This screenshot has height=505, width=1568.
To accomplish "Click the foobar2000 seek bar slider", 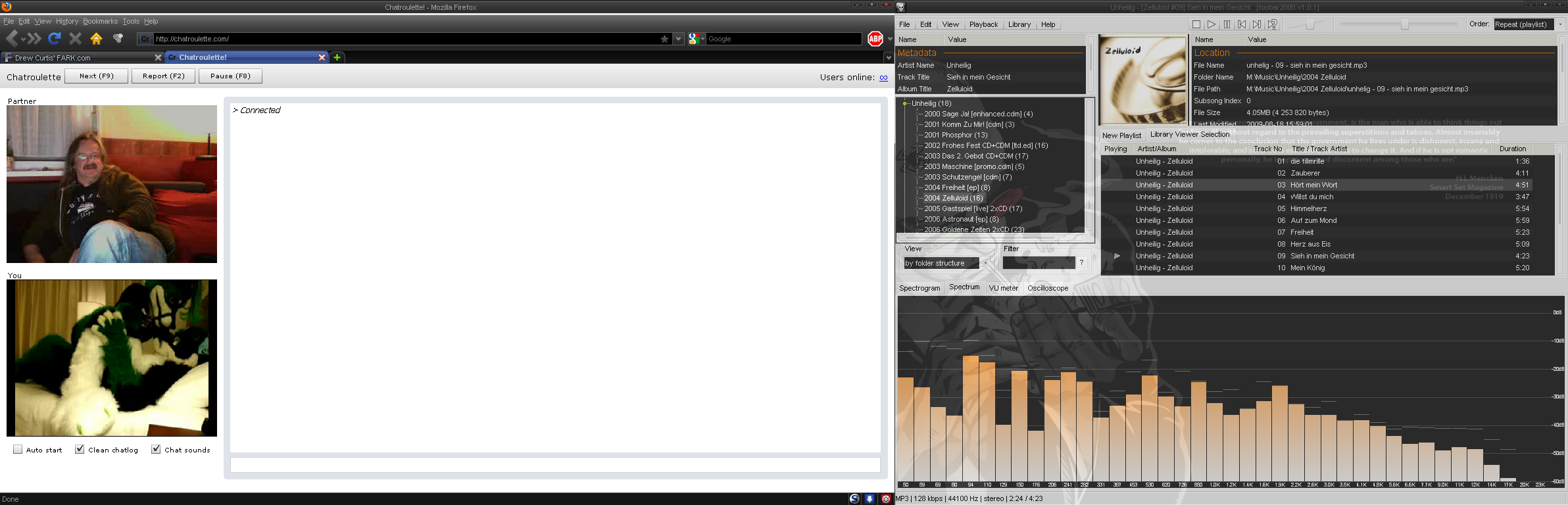I will click(x=1404, y=24).
